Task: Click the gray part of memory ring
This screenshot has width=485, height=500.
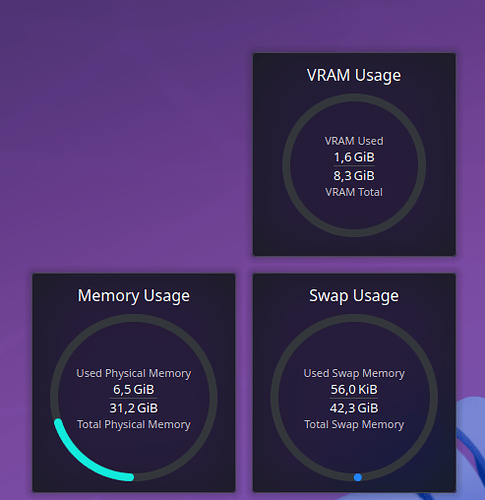Action: 134,318
